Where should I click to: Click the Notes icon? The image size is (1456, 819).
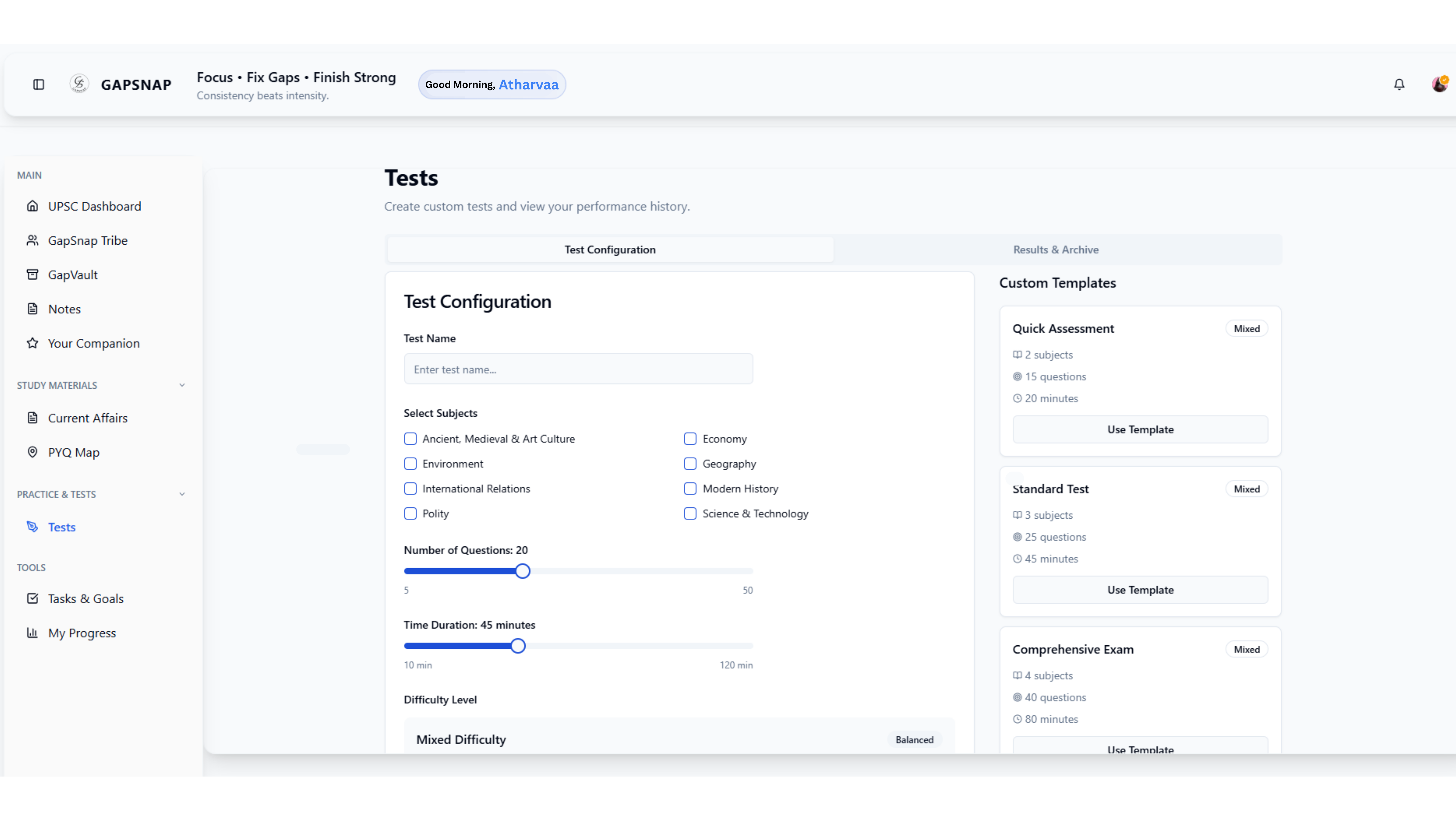coord(33,309)
